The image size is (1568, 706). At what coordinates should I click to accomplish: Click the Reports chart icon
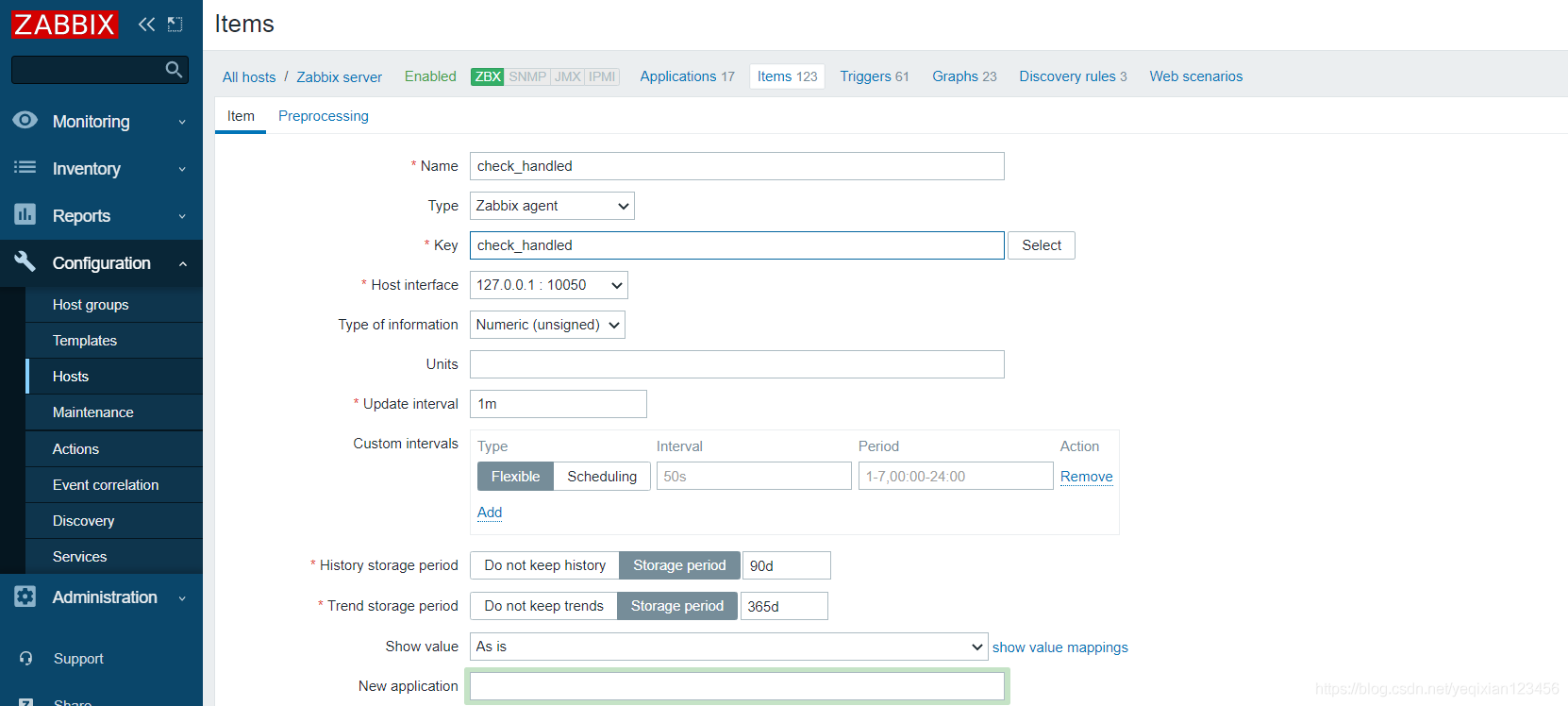tap(25, 214)
